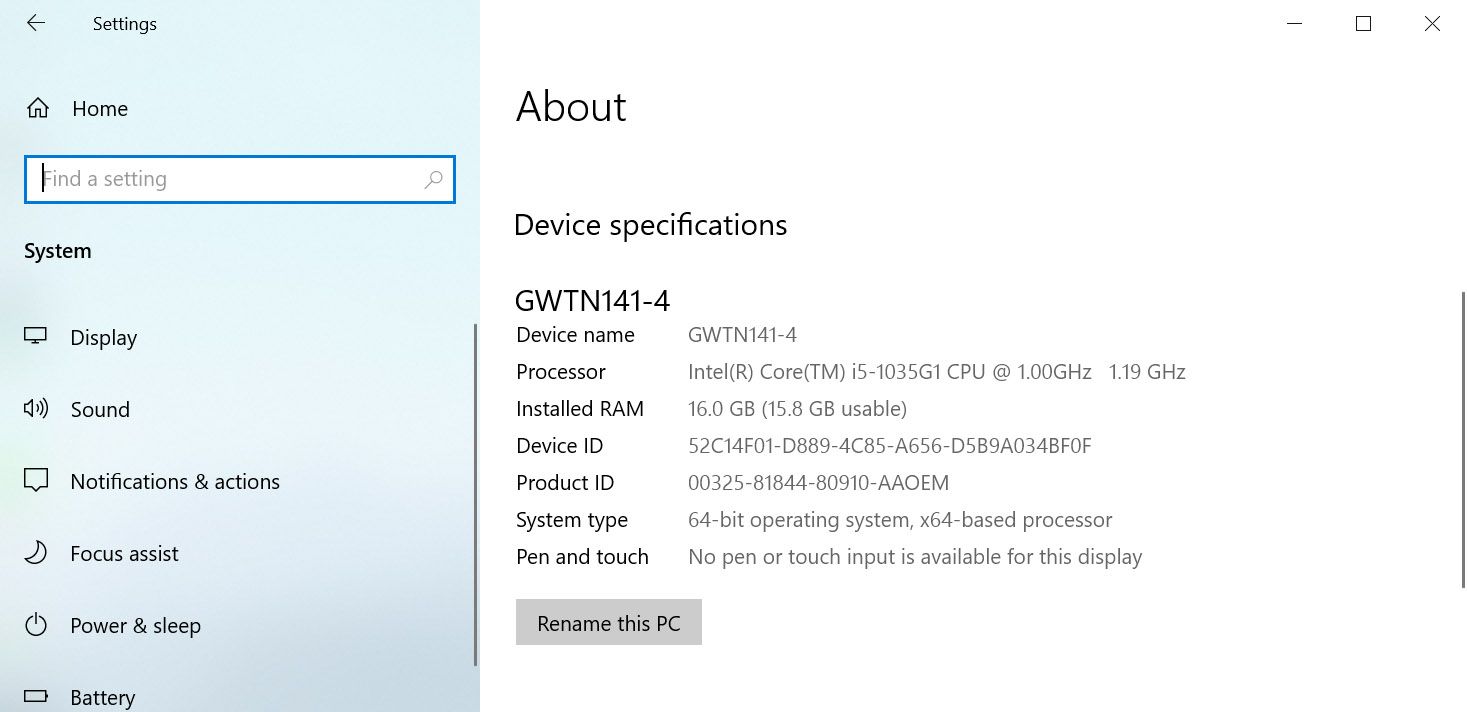Screen dimensions: 1468x712
Task: Open Focus assist settings
Action: tap(124, 554)
